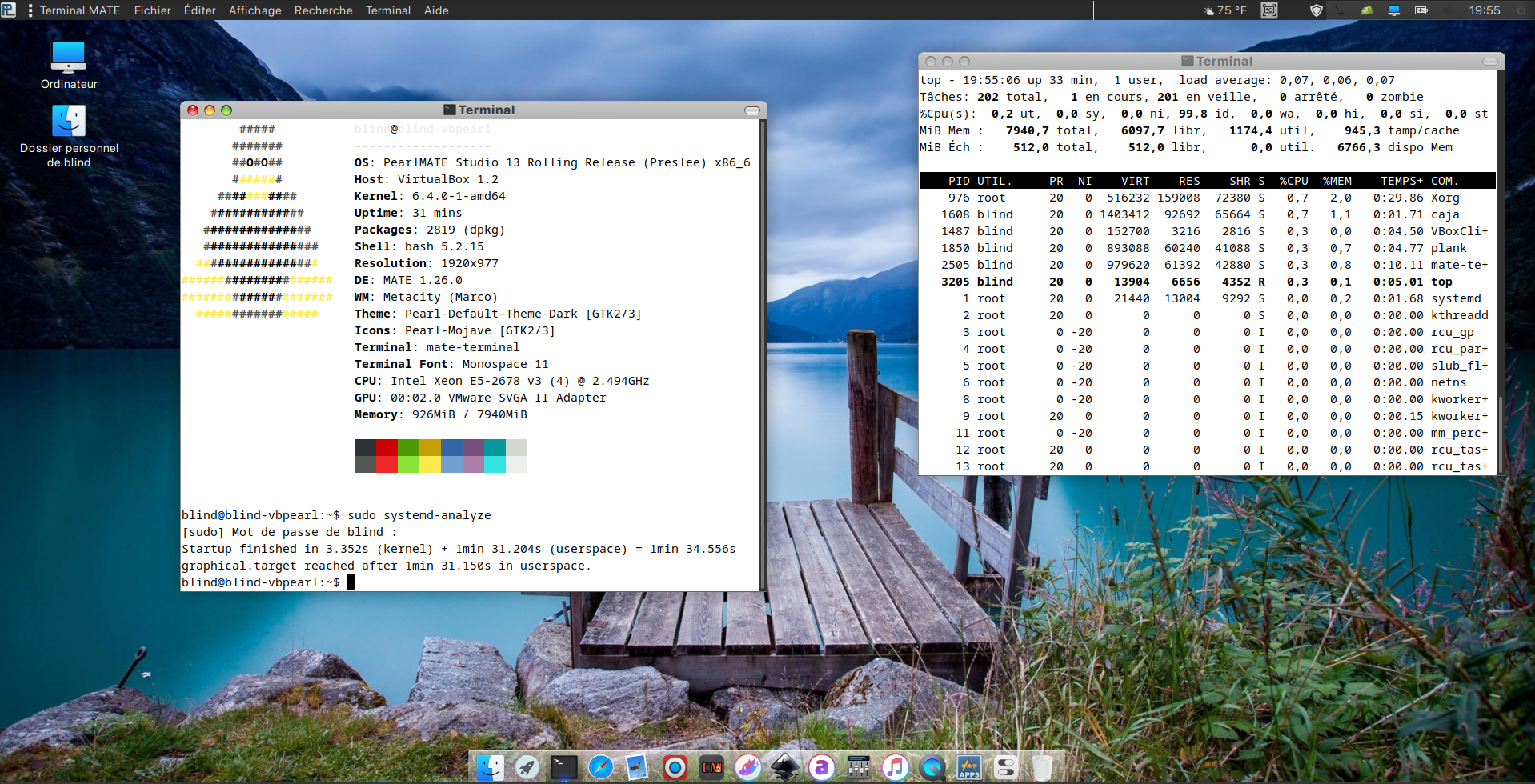Open the Fichier menu
The height and width of the screenshot is (784, 1535).
[x=152, y=10]
